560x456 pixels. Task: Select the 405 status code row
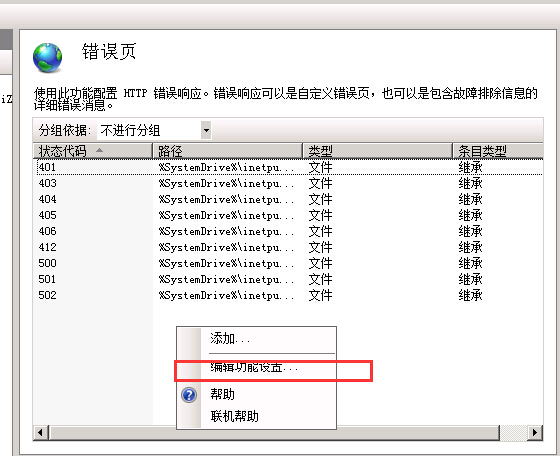point(289,215)
